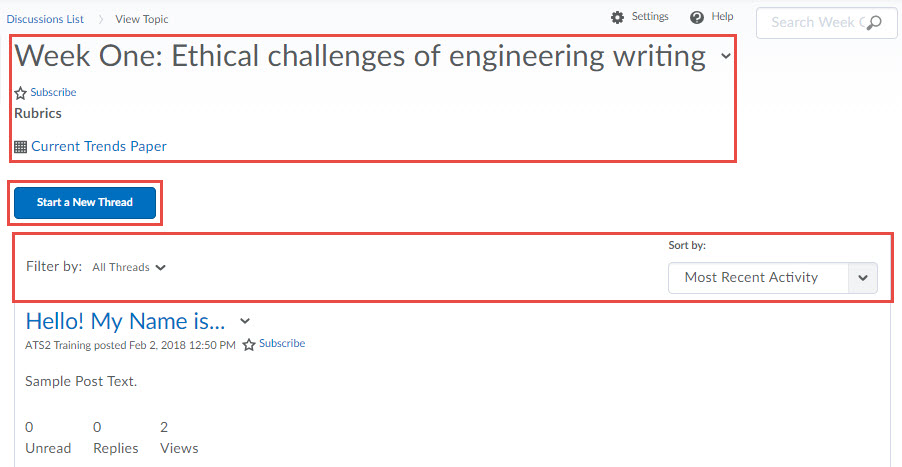Screen dimensions: 902x467
Task: Open the Hello! My Name is... thread
Action: coord(125,321)
